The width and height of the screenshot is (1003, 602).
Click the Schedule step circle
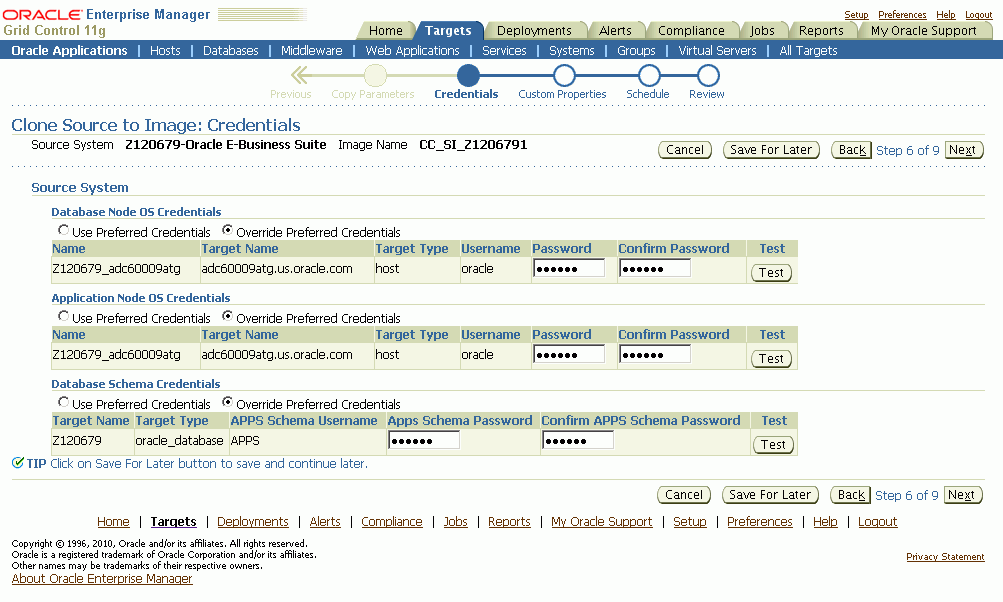click(x=649, y=75)
